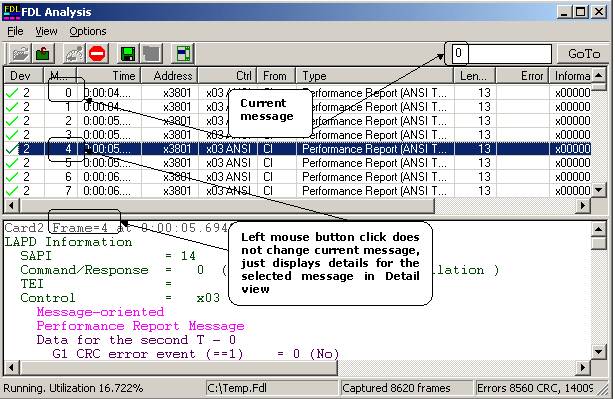Select message row number 6
615x399 pixels.
pyautogui.click(x=297, y=177)
